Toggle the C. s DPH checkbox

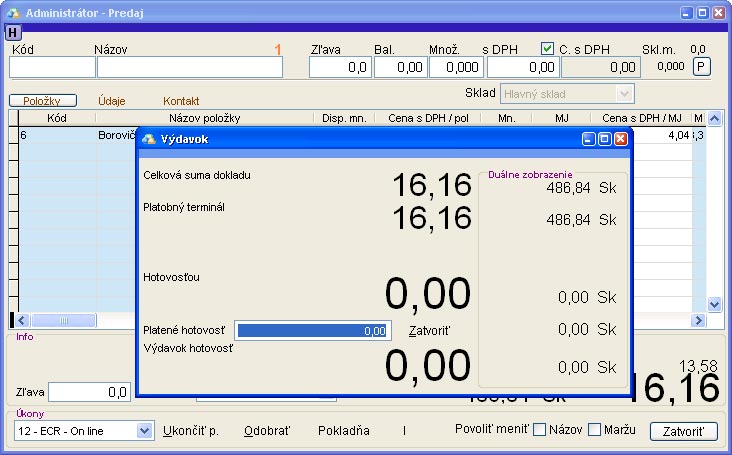click(x=547, y=48)
